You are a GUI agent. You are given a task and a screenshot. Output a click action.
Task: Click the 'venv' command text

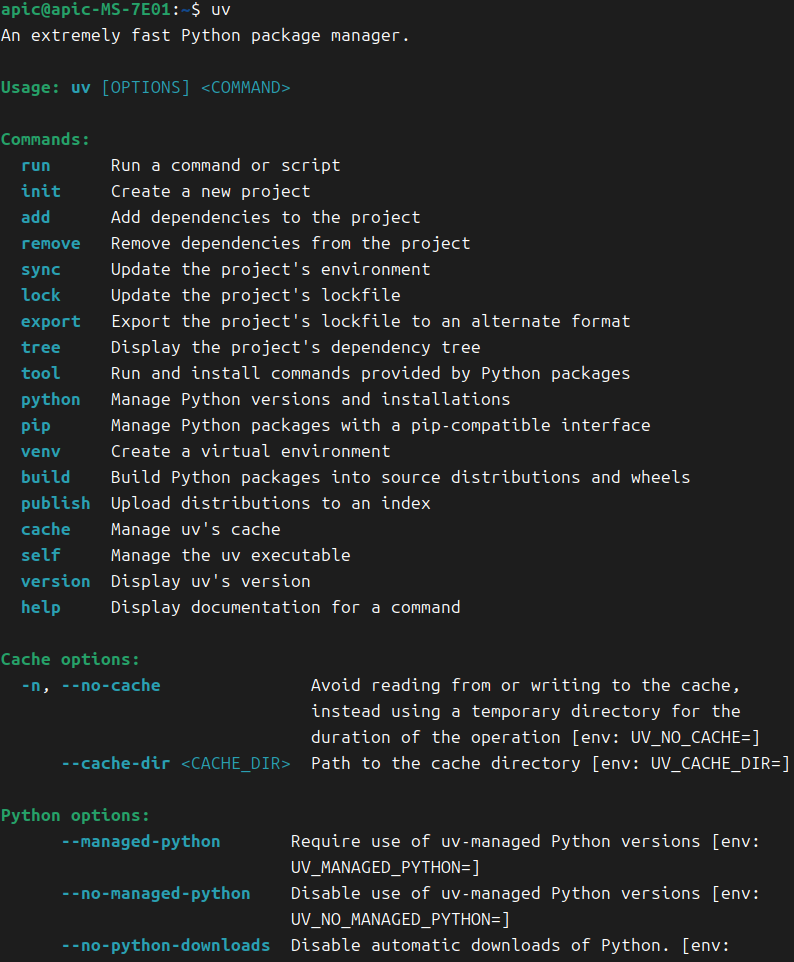(x=40, y=452)
